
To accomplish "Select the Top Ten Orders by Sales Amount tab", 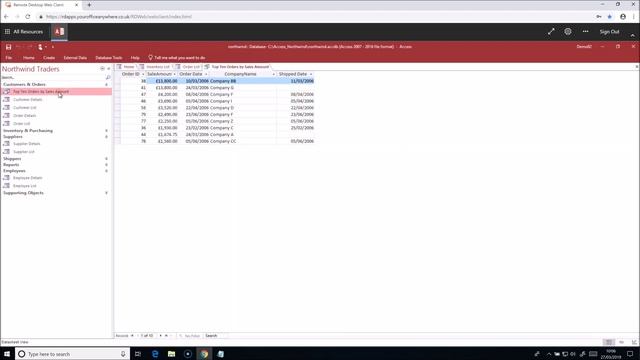I will (x=237, y=67).
